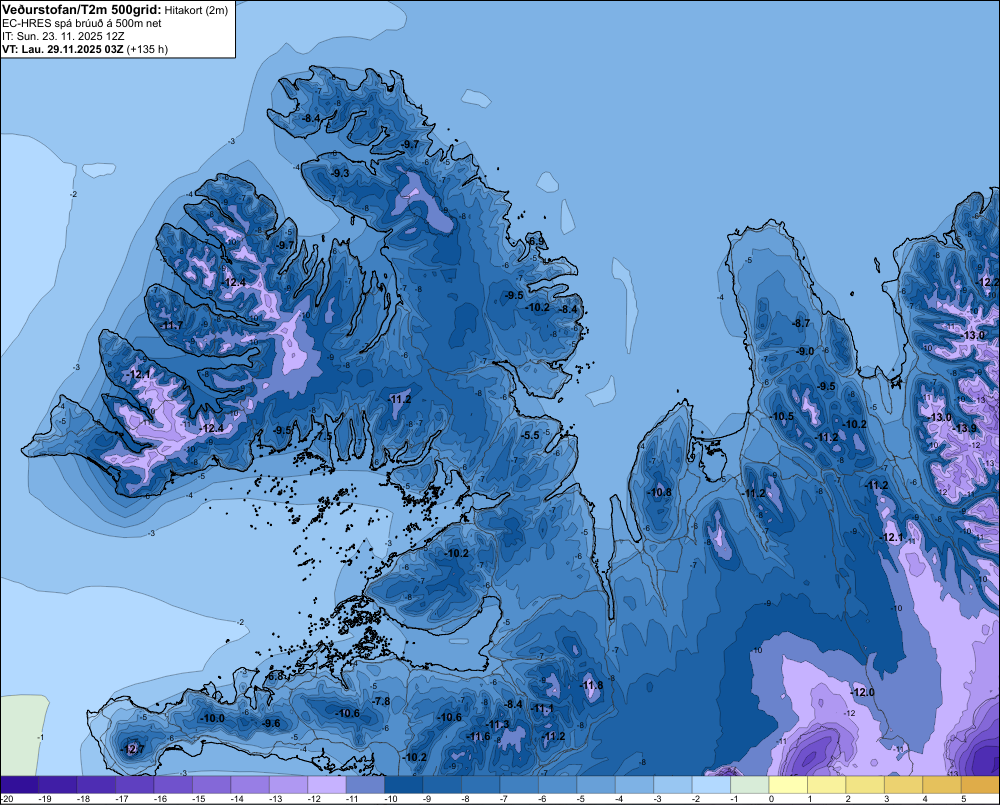The height and width of the screenshot is (805, 1000).
Task: Click the -10.0 temperature value on the map
Action: coord(213,718)
